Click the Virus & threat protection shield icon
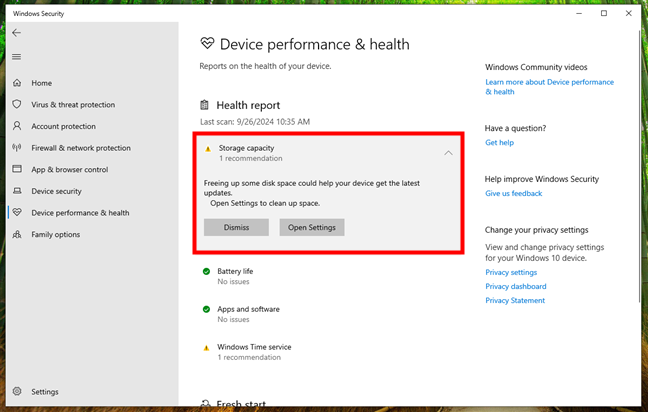Viewport: 648px width, 412px height. pyautogui.click(x=17, y=104)
